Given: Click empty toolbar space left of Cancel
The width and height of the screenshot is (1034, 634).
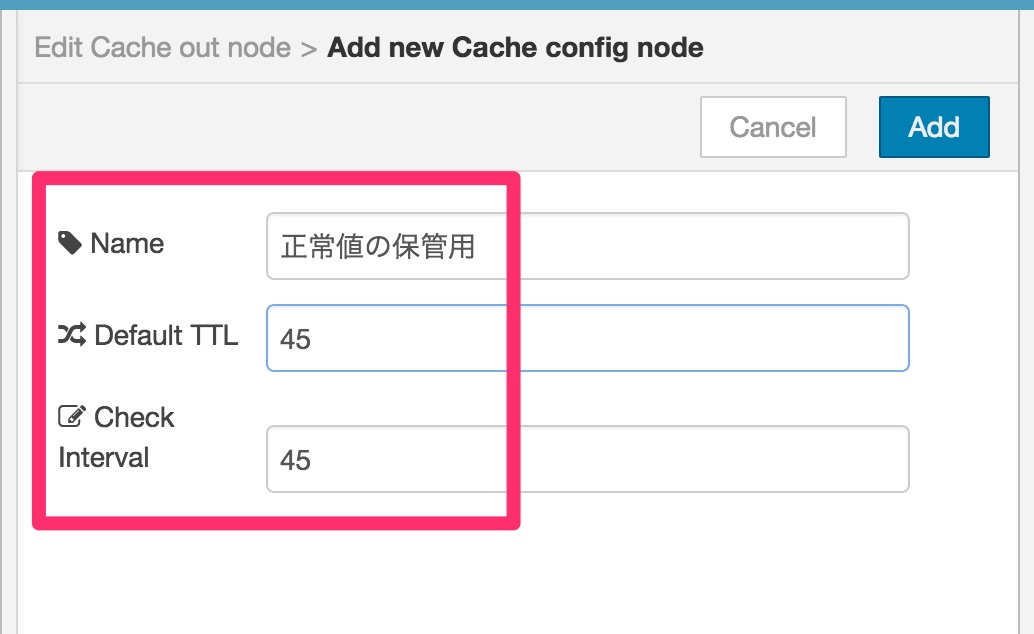Looking at the screenshot, I should point(356,127).
